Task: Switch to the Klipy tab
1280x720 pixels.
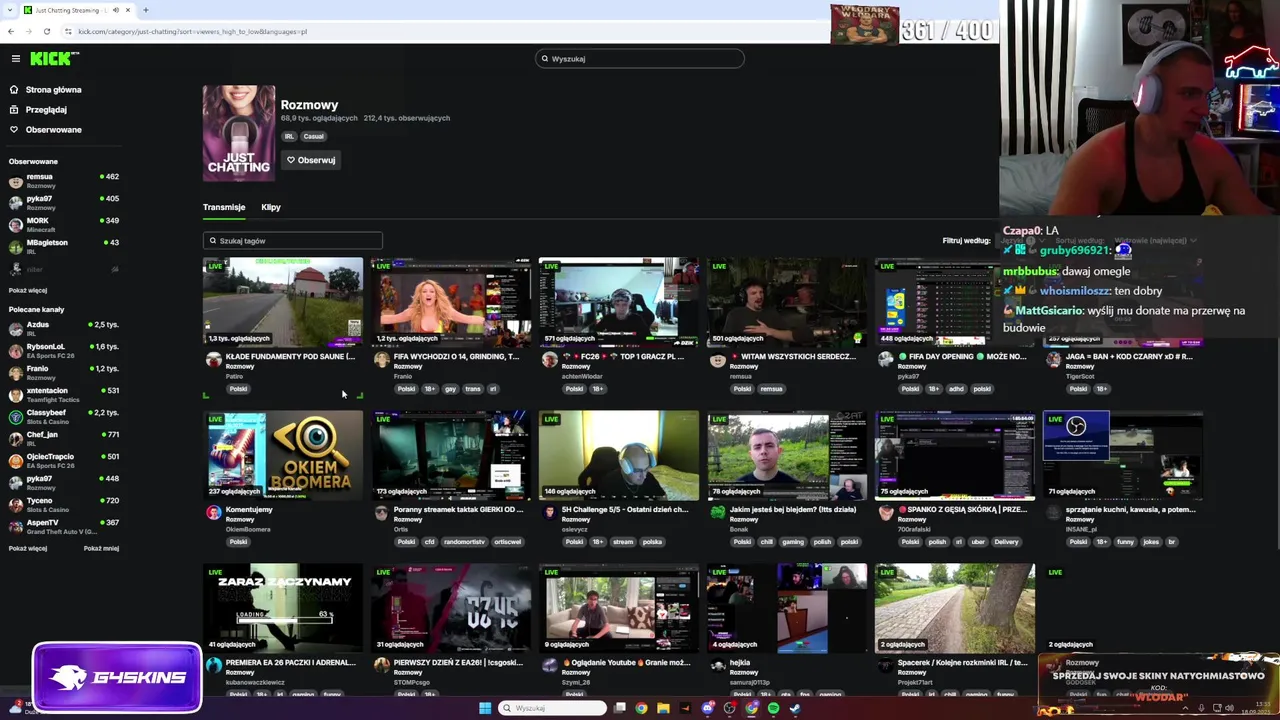Action: tap(271, 207)
